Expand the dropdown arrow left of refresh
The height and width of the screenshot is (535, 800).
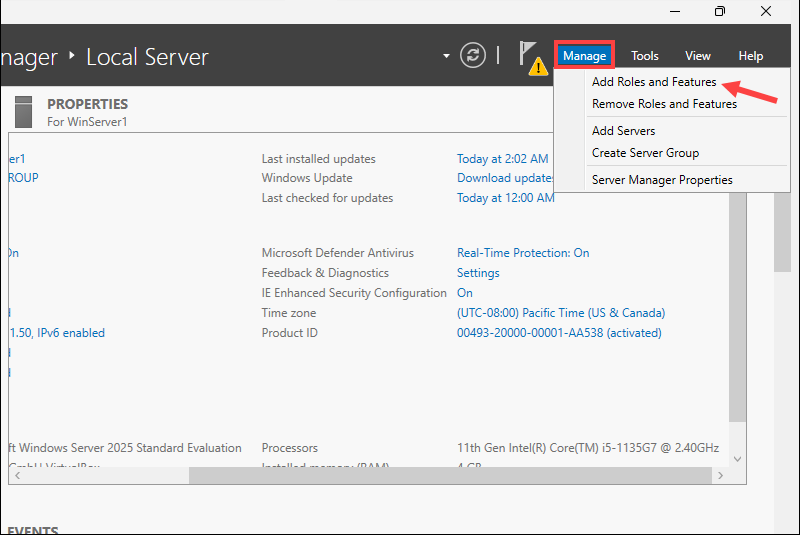[x=446, y=56]
